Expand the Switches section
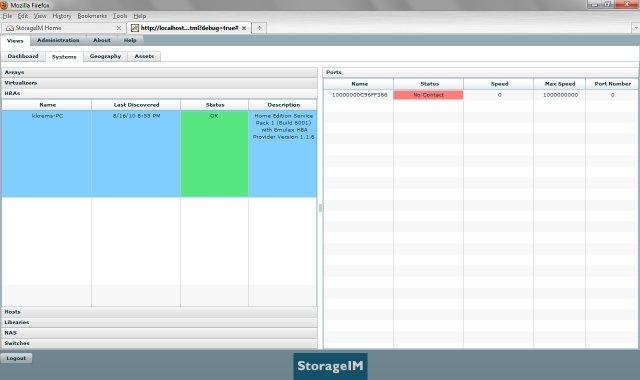 pos(160,343)
